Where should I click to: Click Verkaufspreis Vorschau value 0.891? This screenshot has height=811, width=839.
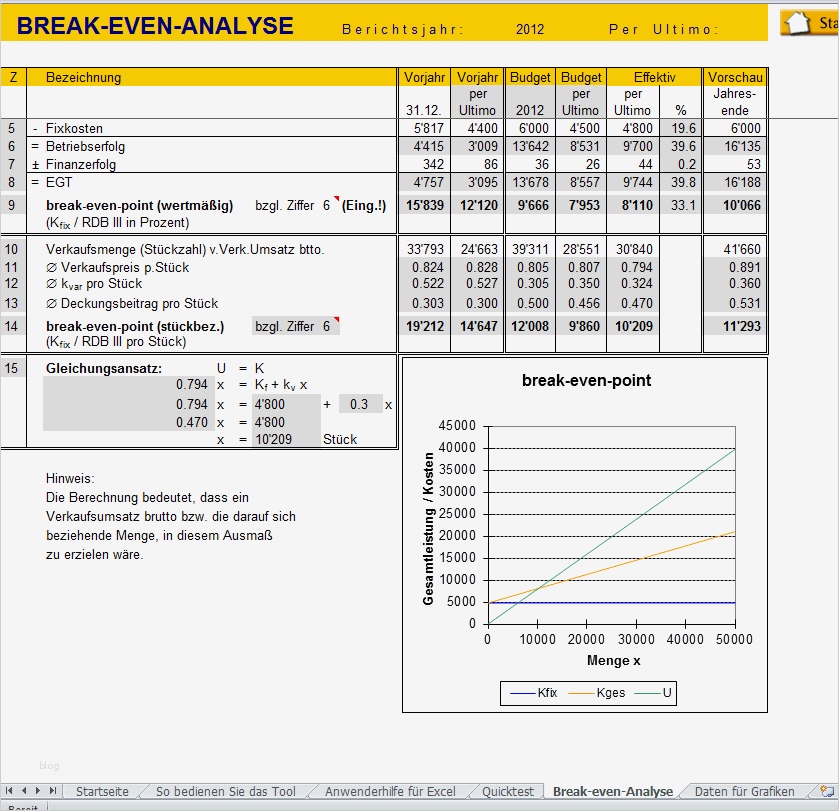[x=735, y=267]
